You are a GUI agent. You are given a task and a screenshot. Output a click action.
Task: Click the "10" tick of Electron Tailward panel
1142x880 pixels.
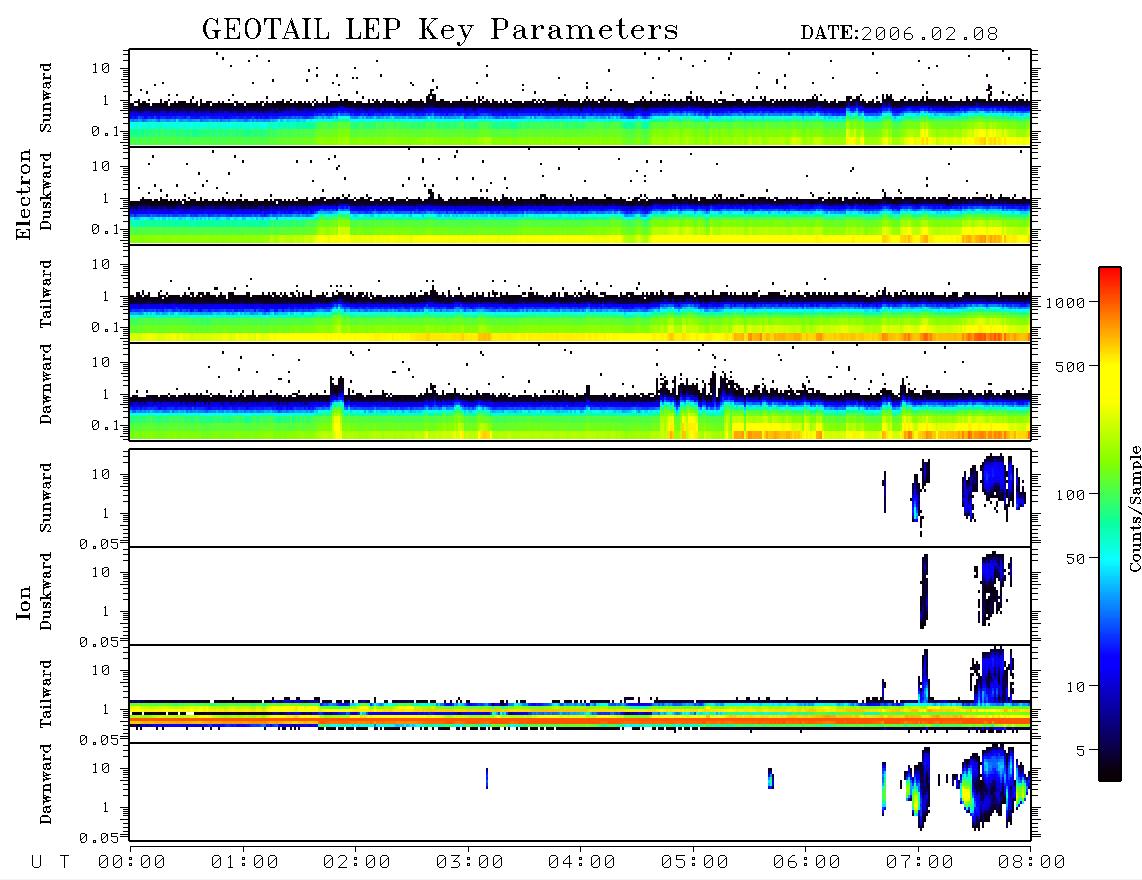101,264
